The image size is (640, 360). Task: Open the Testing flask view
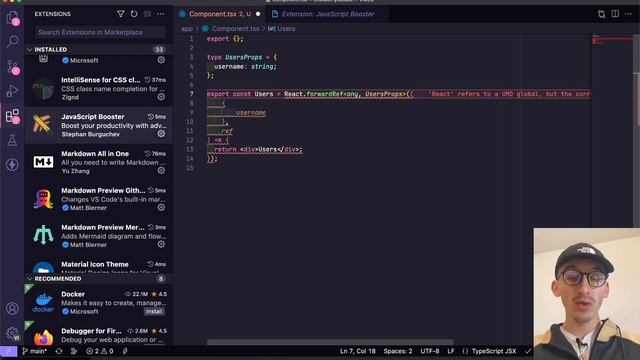coord(12,140)
